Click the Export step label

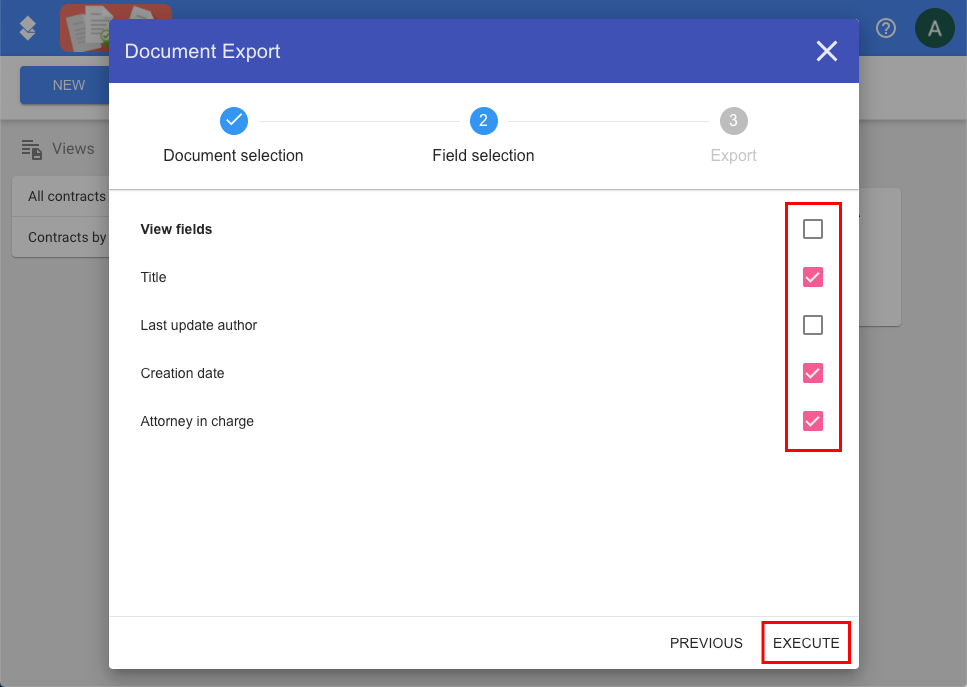[733, 155]
